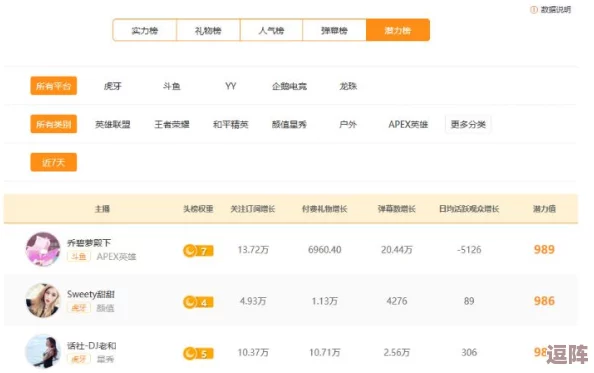This screenshot has height=373, width=594.
Task: Filter category by 颜值星秀
Action: coord(289,124)
